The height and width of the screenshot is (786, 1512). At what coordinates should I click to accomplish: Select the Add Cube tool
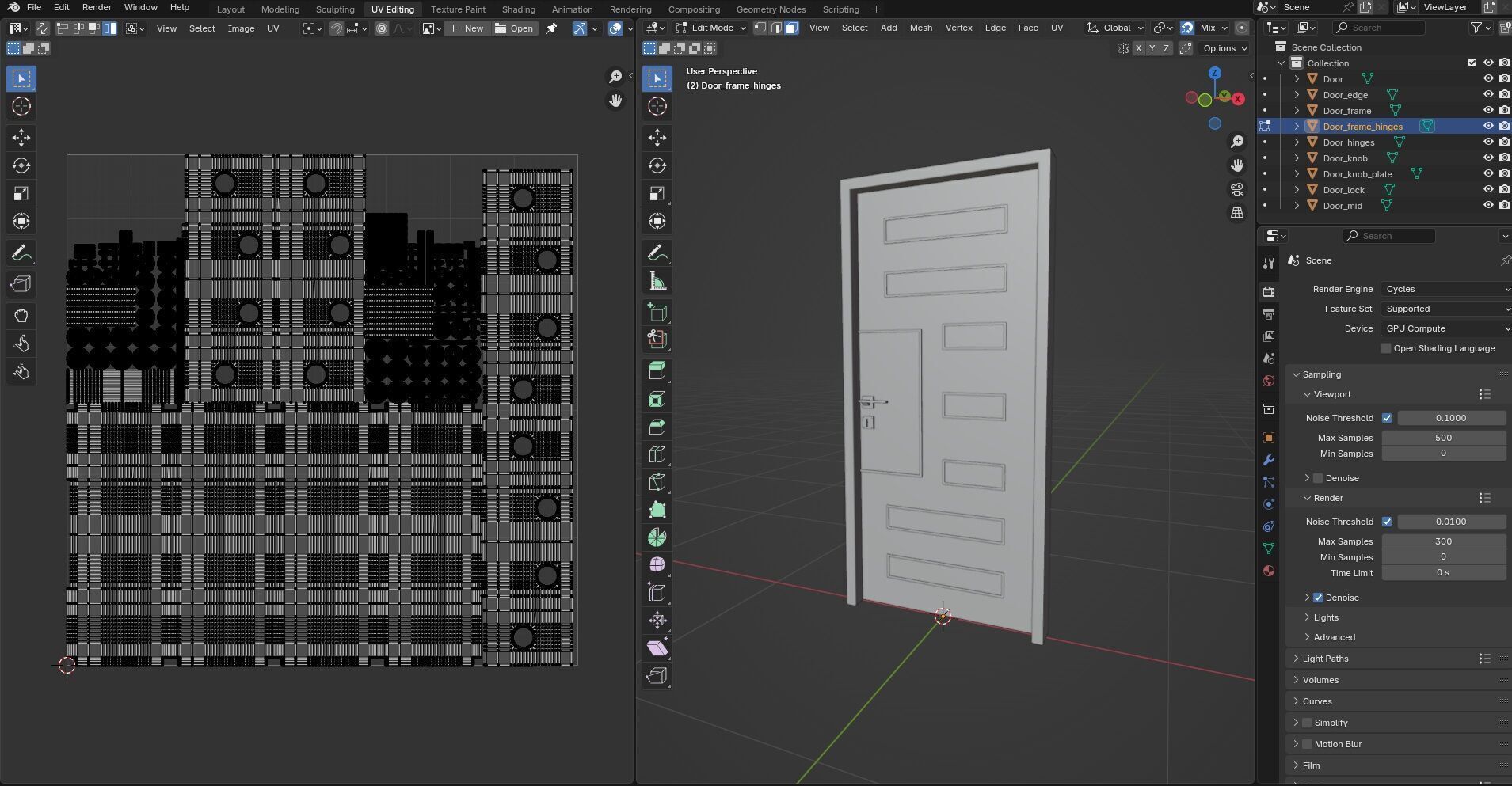tap(657, 313)
